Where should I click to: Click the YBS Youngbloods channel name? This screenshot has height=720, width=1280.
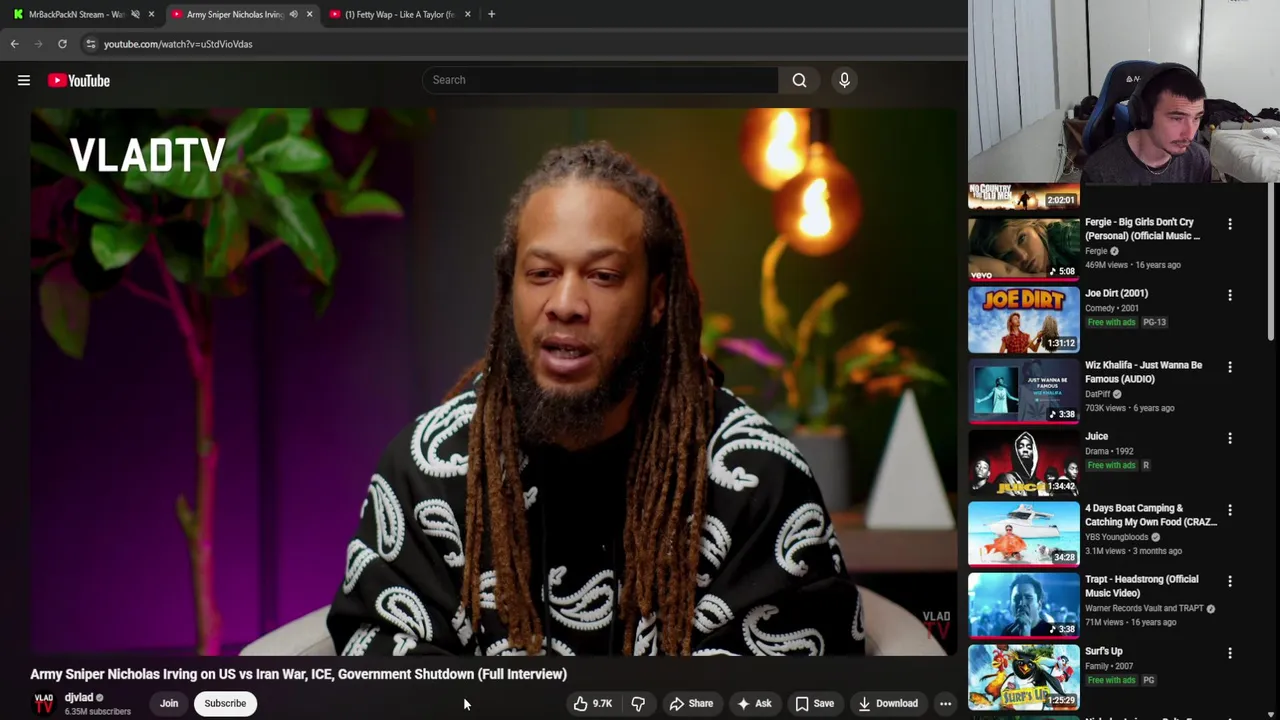pos(1117,537)
